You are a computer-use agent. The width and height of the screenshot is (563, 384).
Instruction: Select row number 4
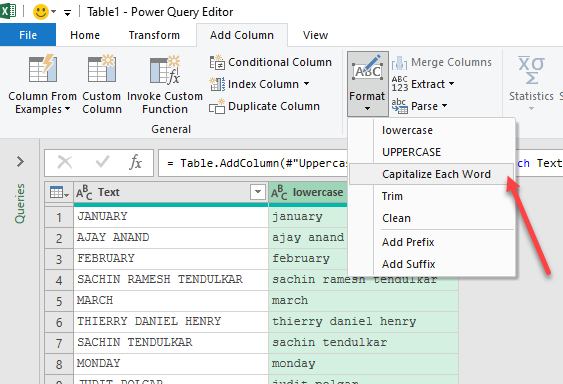59,280
